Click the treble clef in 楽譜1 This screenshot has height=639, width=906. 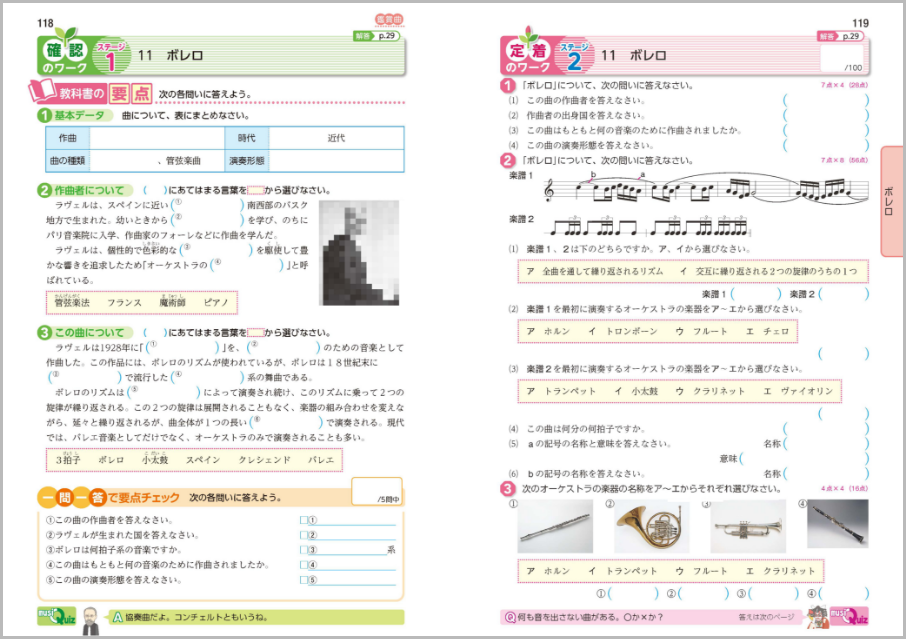[x=549, y=190]
